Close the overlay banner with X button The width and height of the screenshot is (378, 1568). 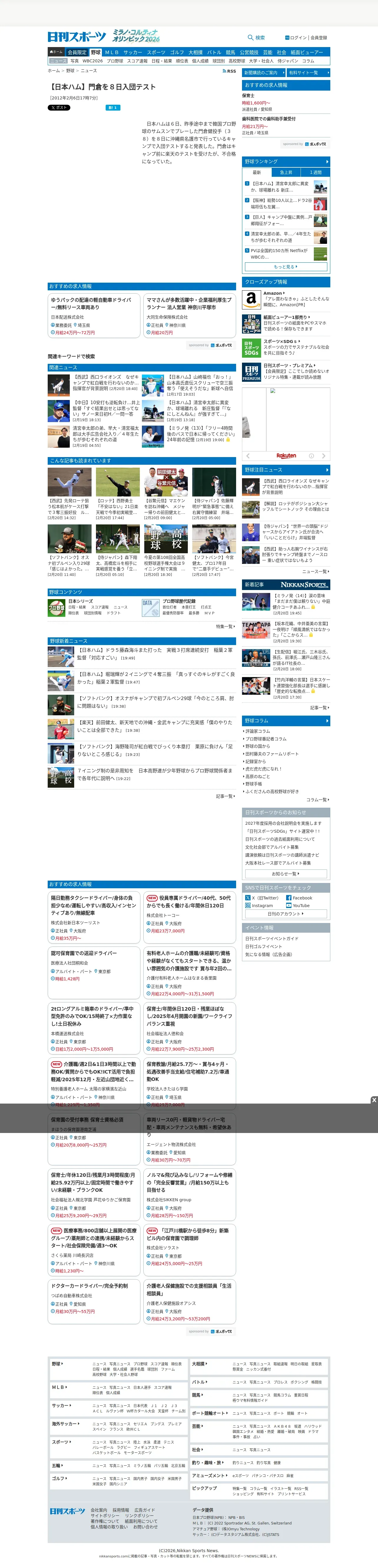(374, 1100)
